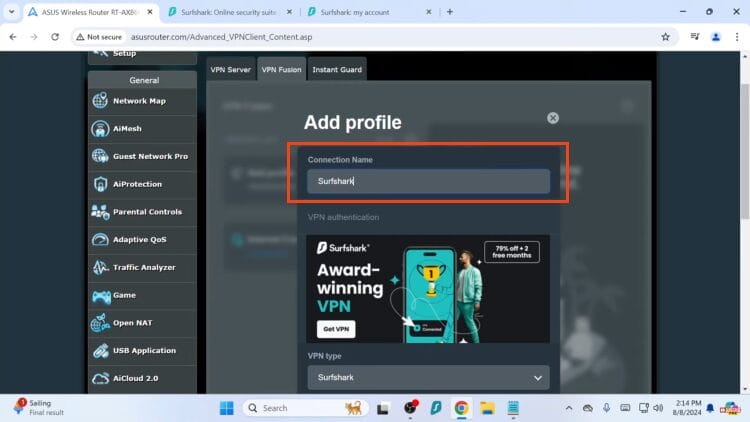Open Guest Network Pro icon
The image size is (750, 422).
(100, 156)
